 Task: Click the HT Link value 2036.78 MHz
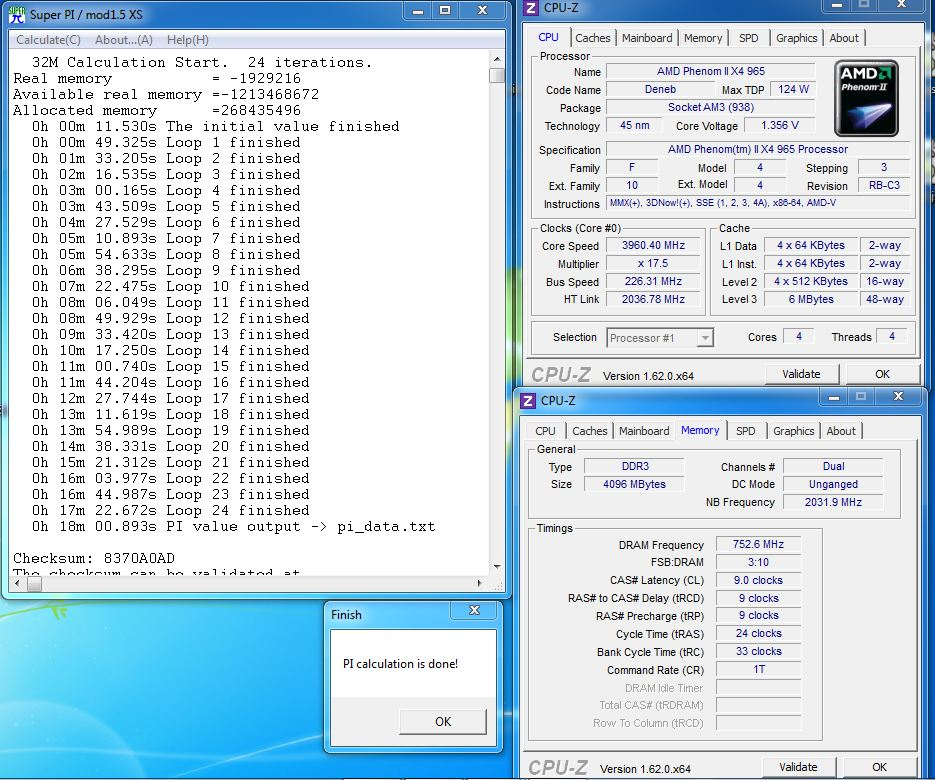pyautogui.click(x=653, y=299)
